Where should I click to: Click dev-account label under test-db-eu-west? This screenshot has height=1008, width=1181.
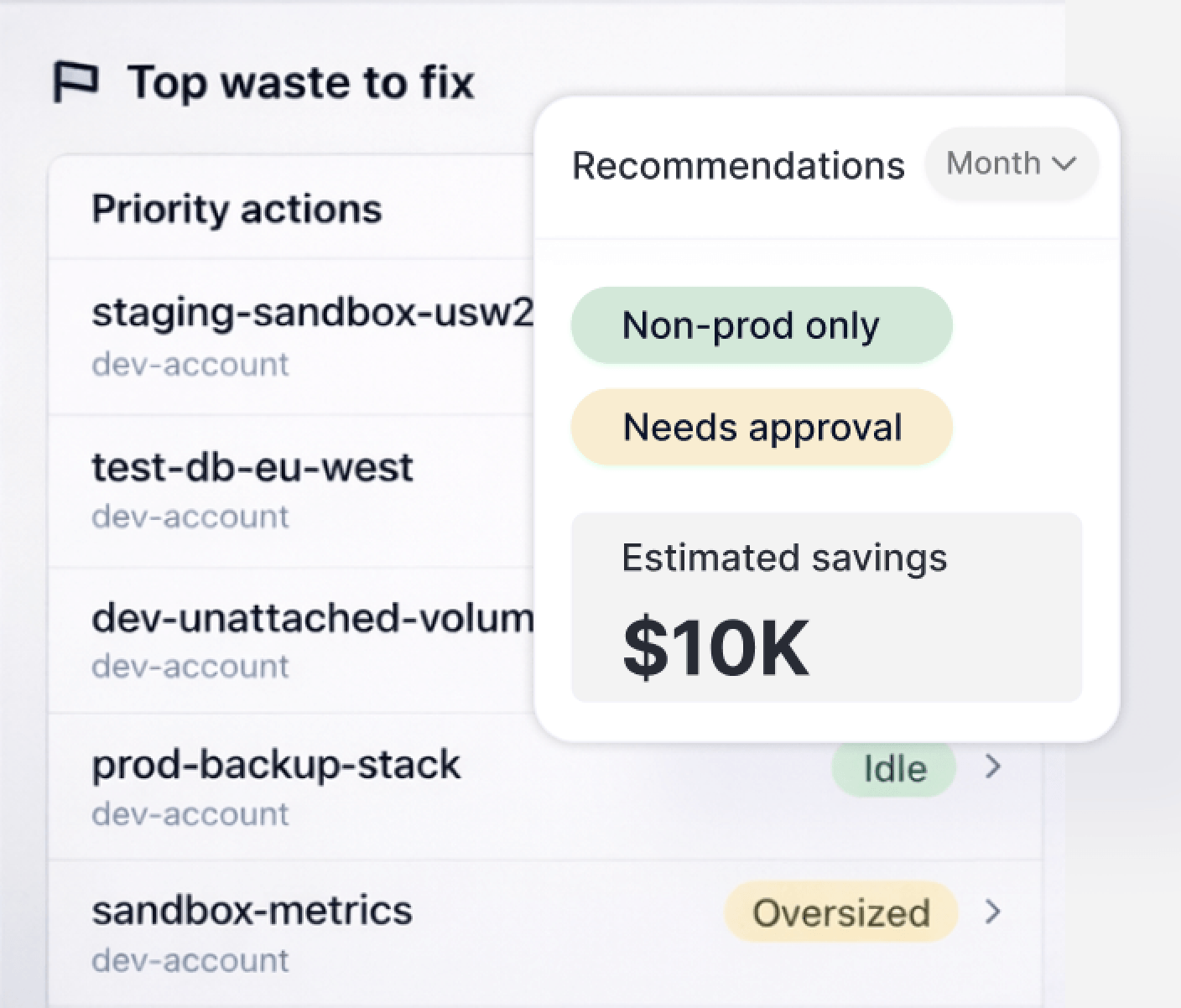(190, 517)
